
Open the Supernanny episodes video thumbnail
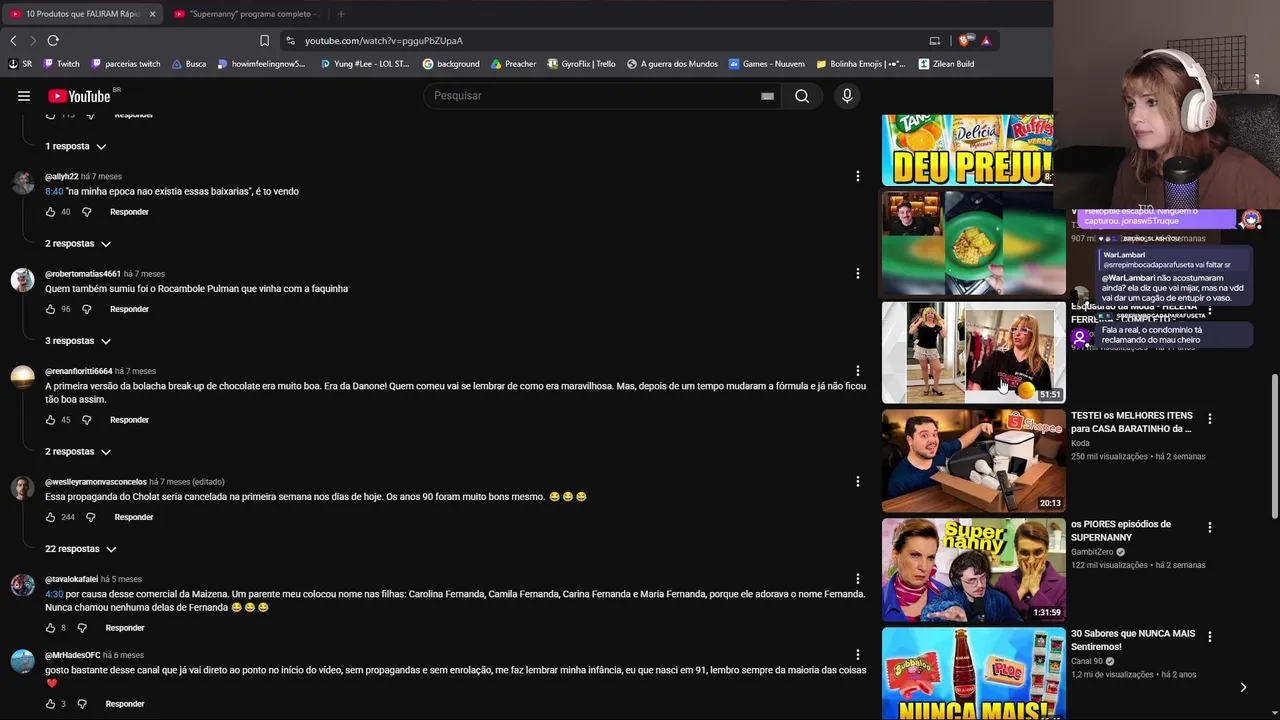click(x=973, y=569)
